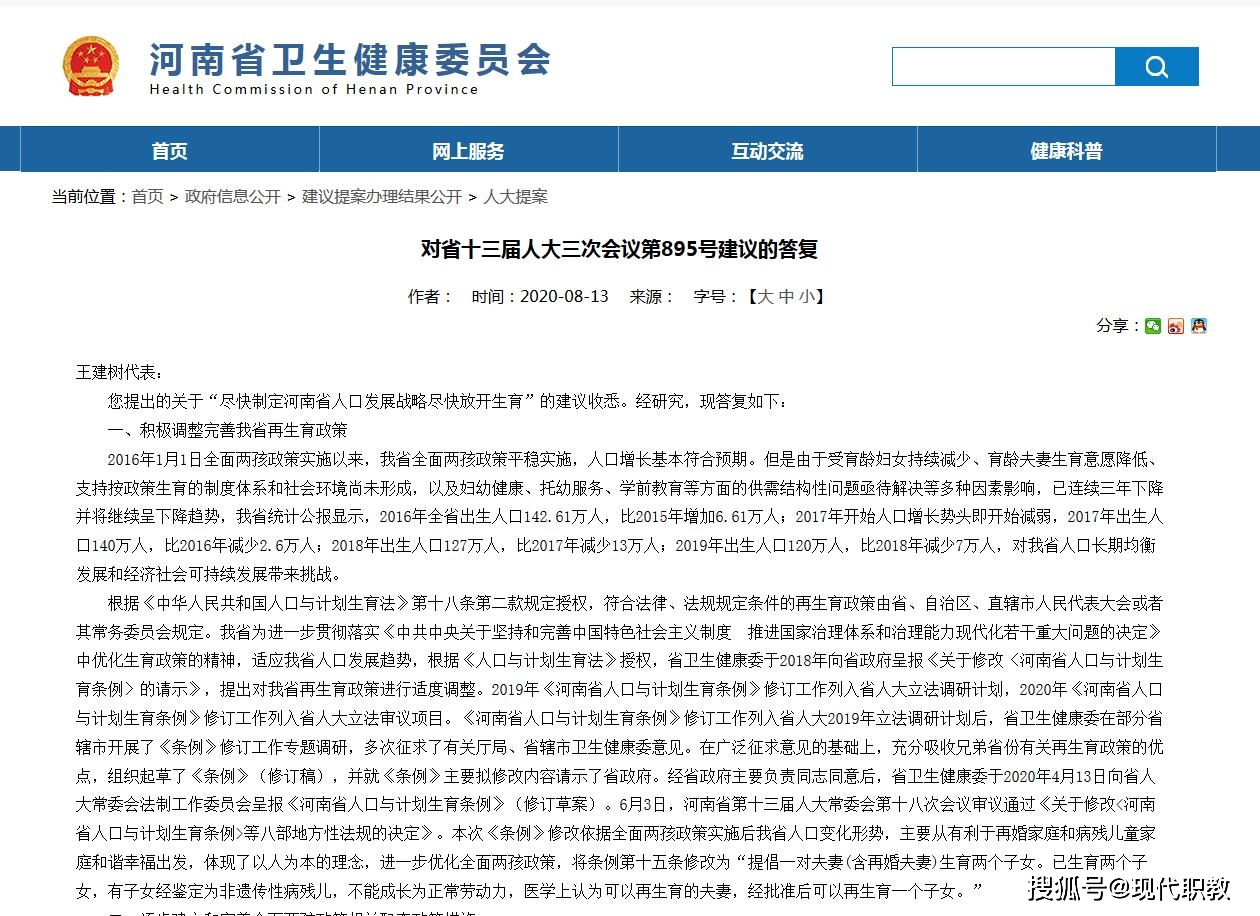1260x916 pixels.
Task: Open the 首页 navigation tab
Action: [168, 150]
